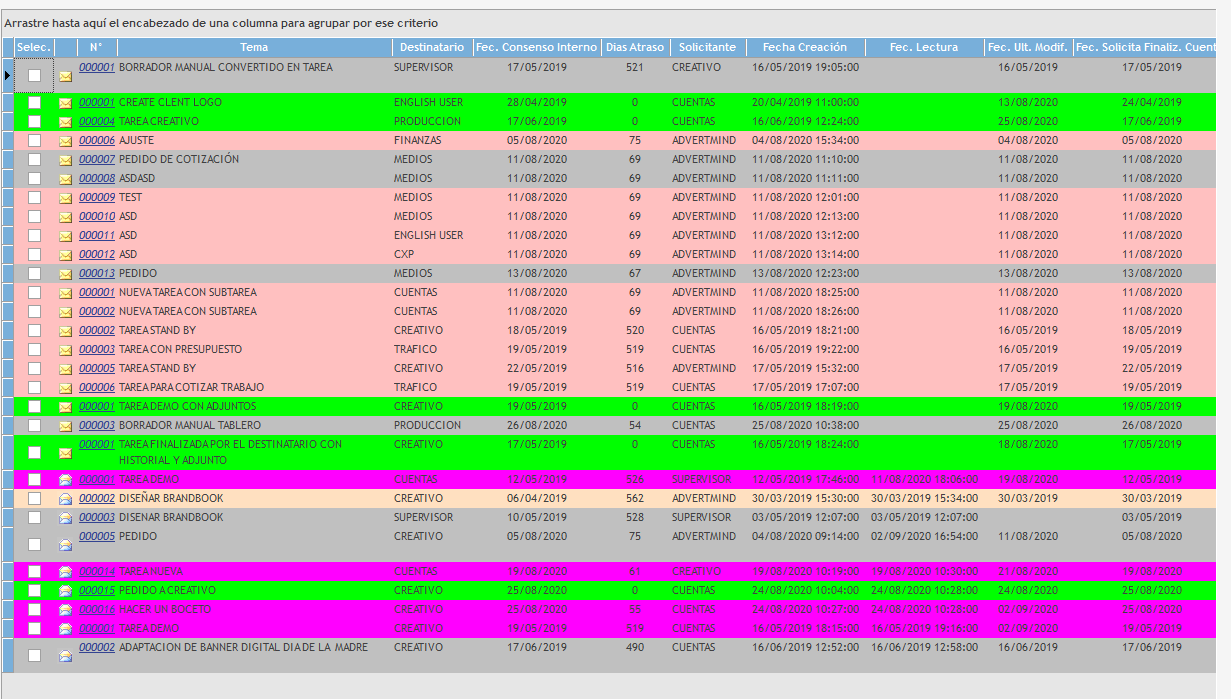Click the group-by column drop area

click(x=400, y=23)
